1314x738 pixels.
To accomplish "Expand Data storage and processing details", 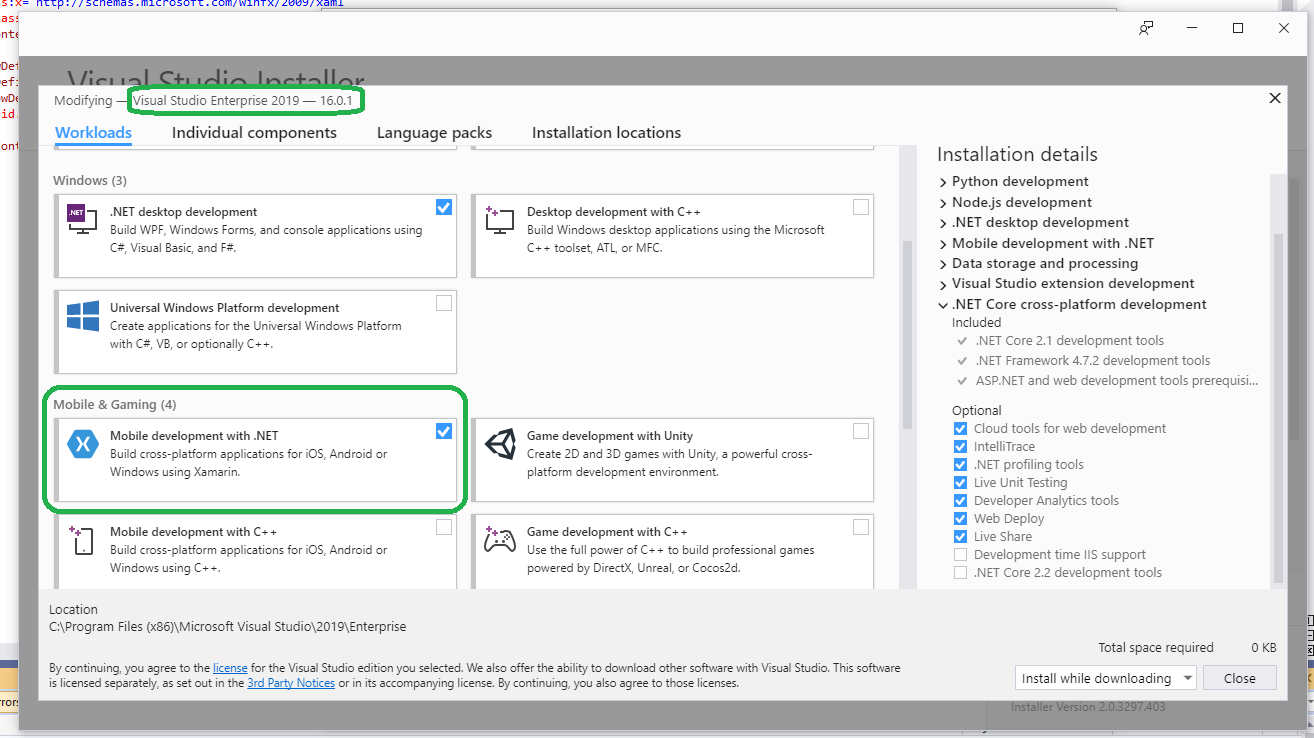I will click(943, 264).
